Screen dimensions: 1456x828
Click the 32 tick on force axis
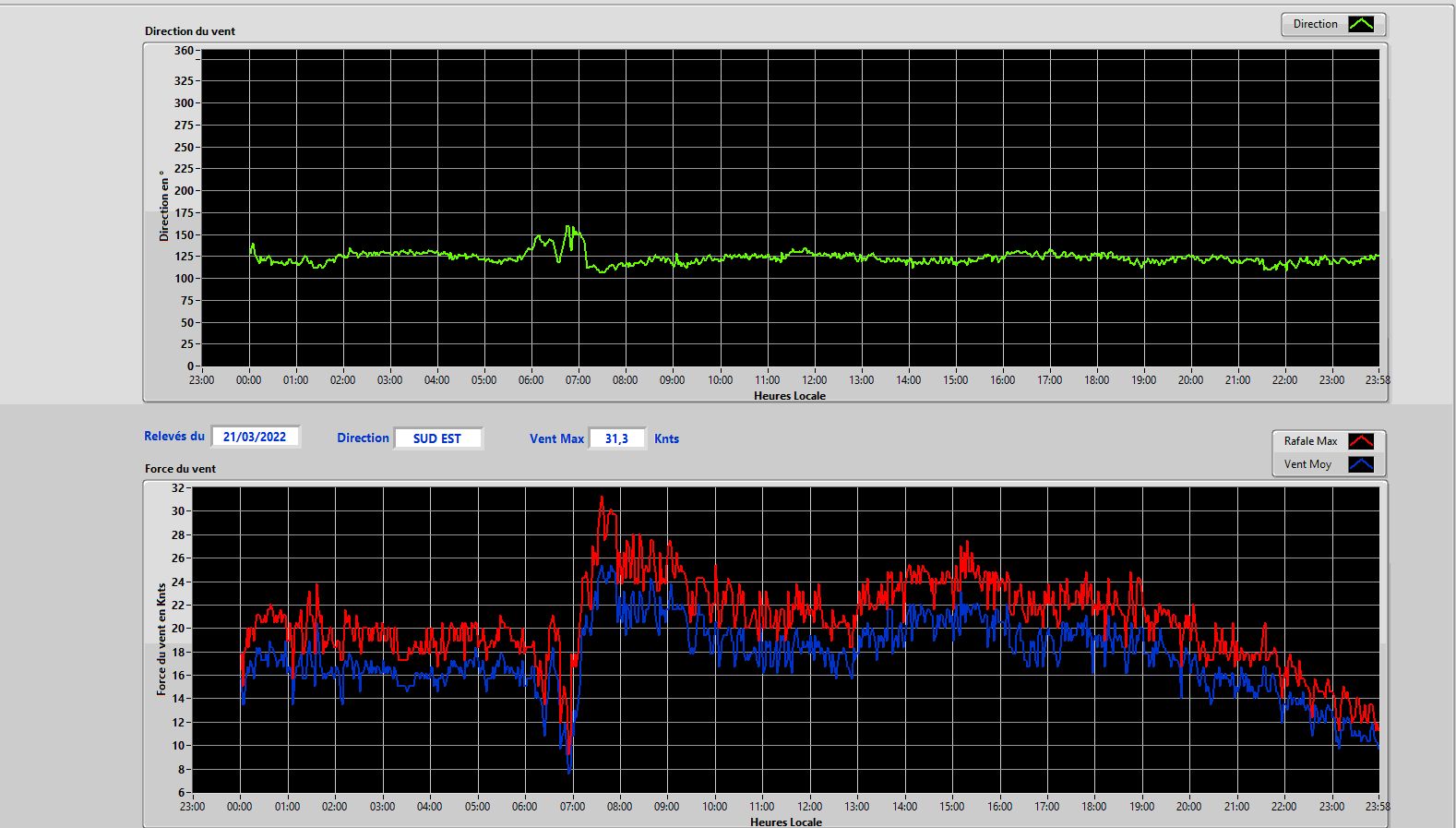coord(178,488)
